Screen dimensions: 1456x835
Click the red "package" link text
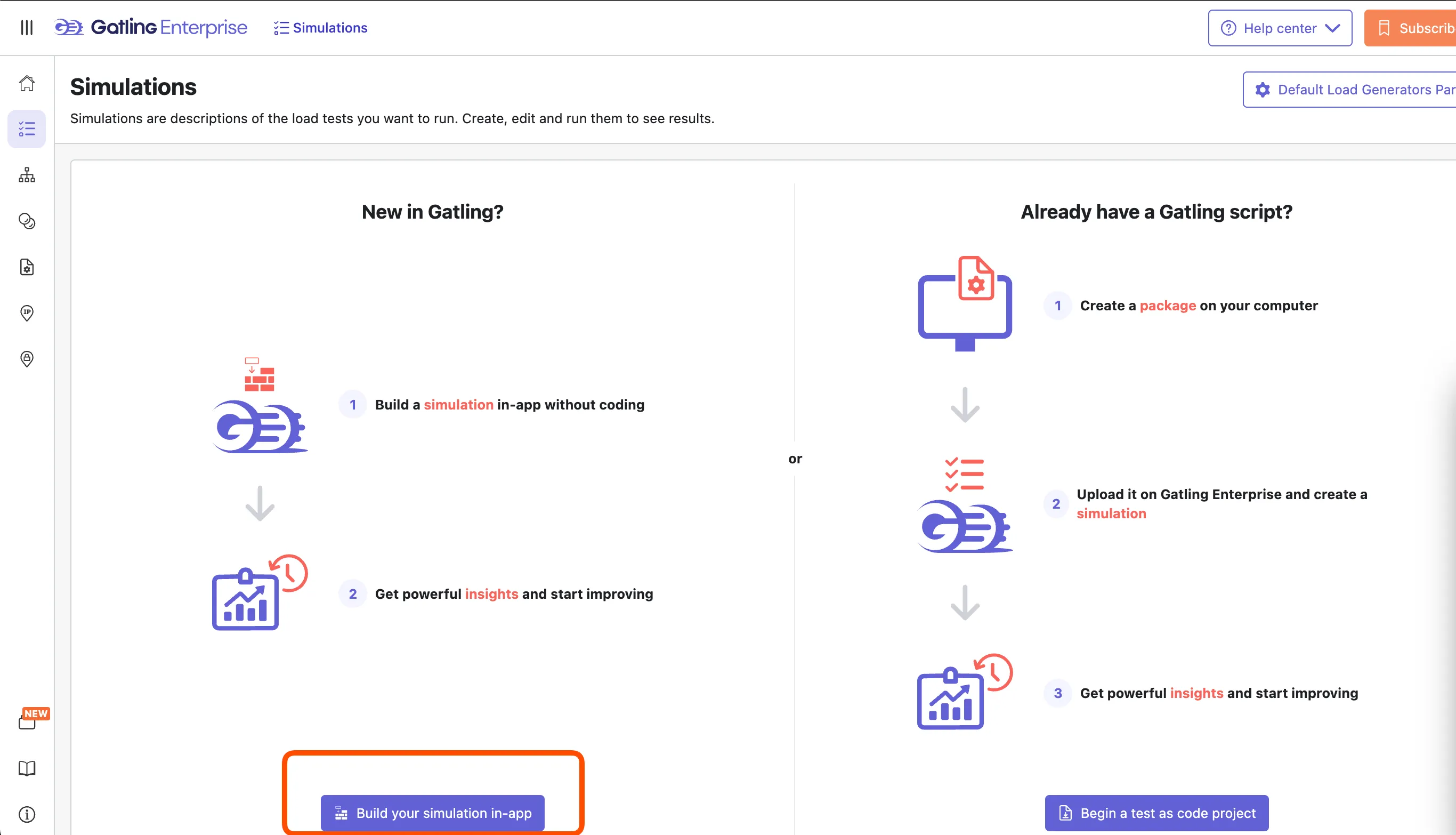(1167, 306)
